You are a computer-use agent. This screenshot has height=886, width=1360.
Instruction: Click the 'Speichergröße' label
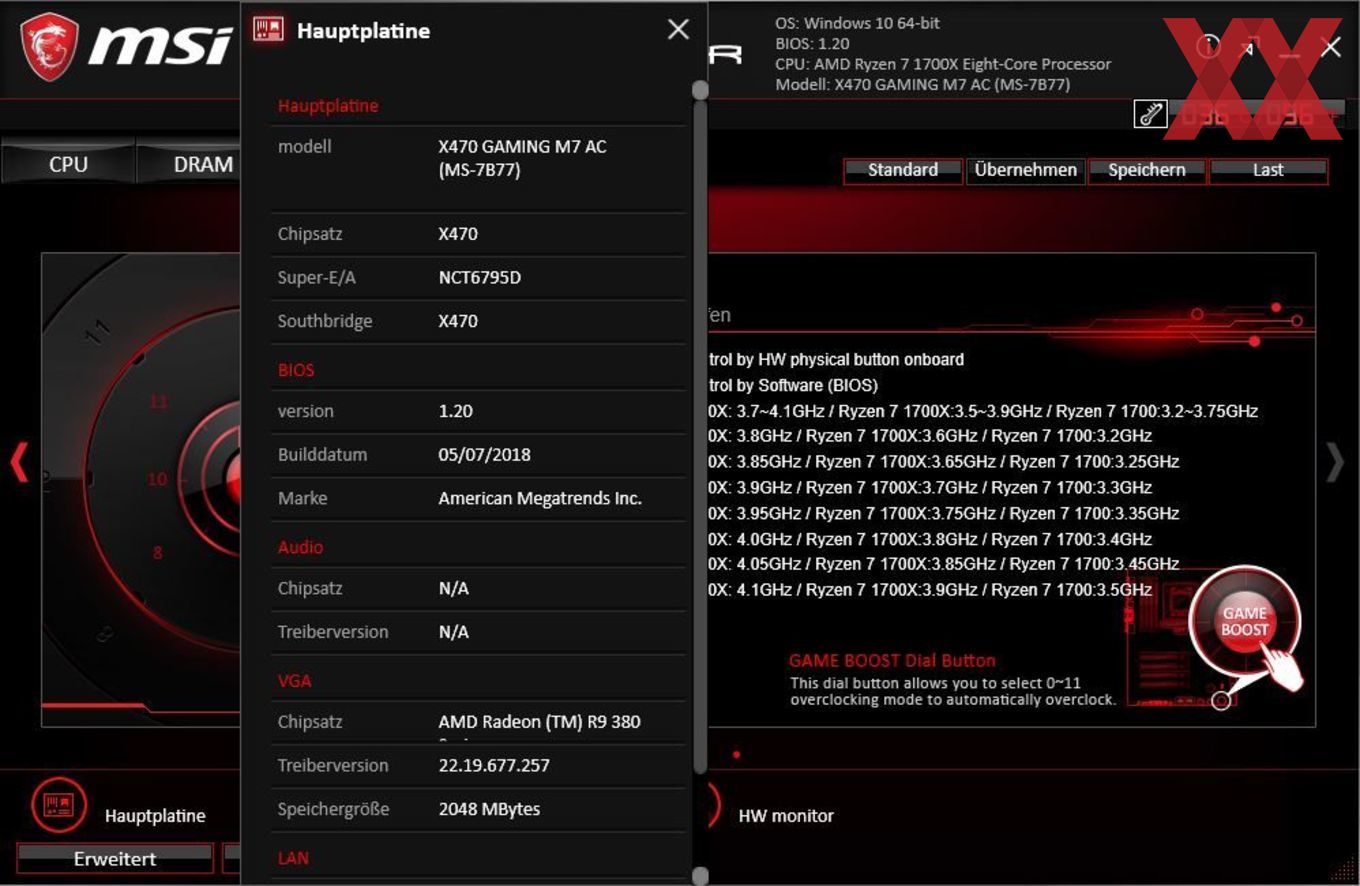333,810
